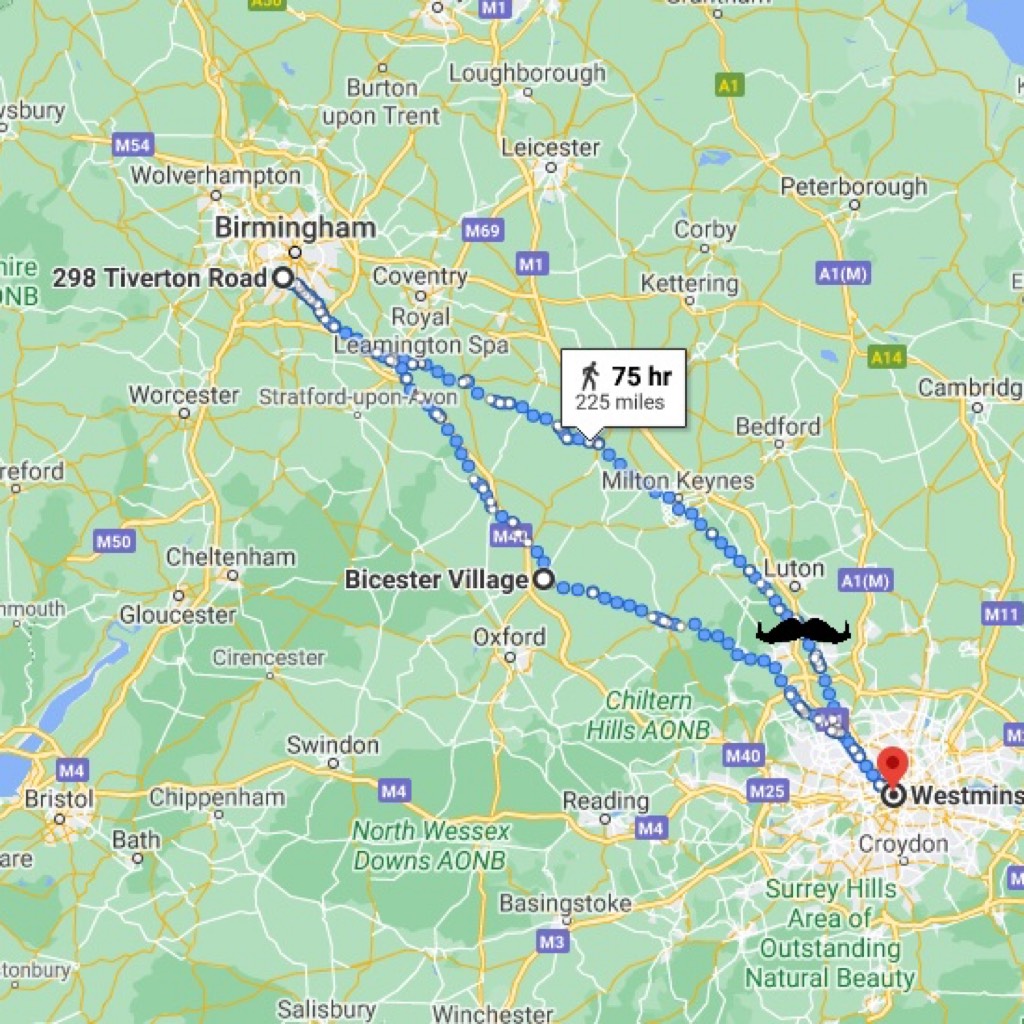Viewport: 1024px width, 1024px height.
Task: Click the M50 motorway shield
Action: pos(114,541)
